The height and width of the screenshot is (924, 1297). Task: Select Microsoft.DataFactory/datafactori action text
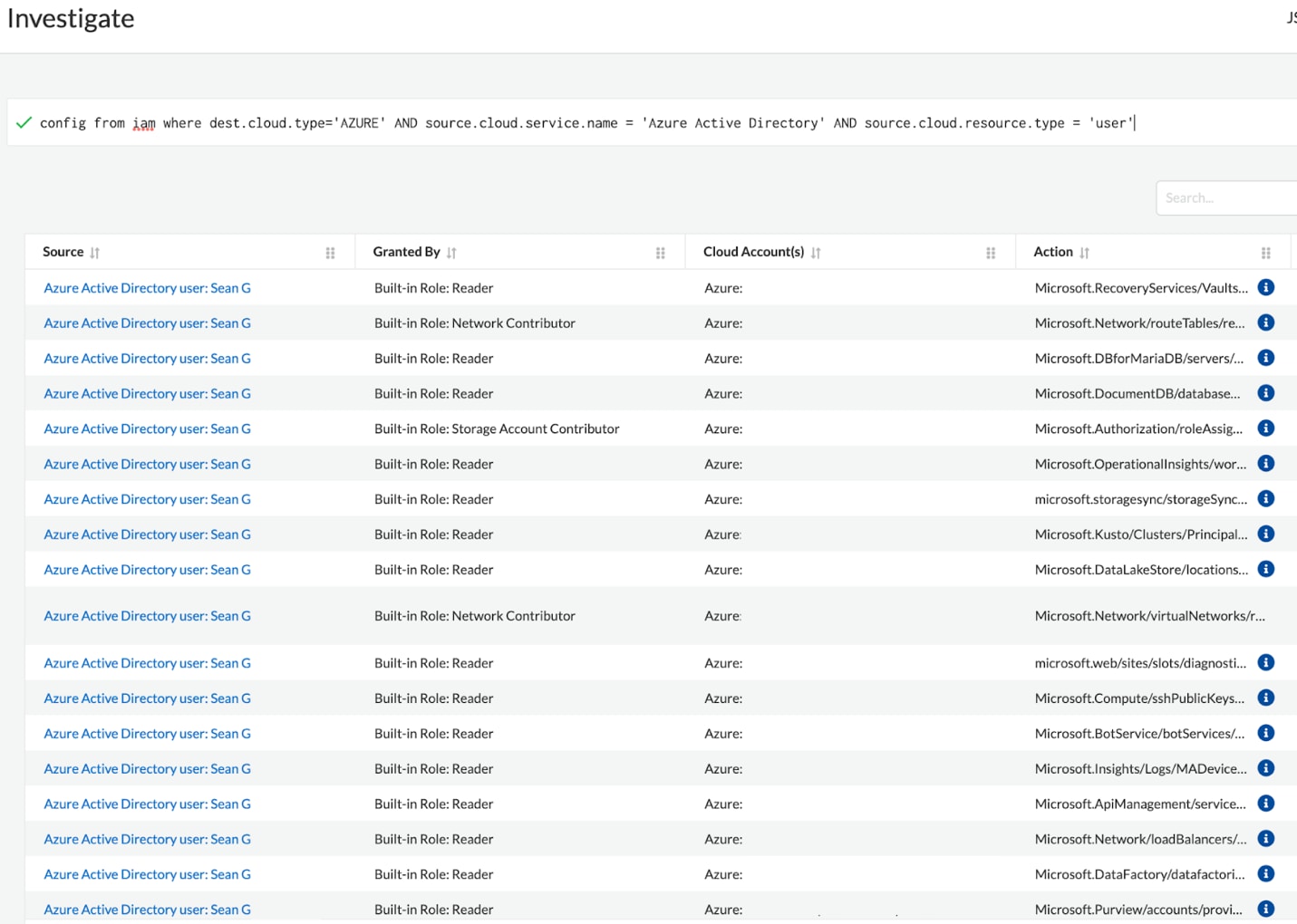(1140, 874)
